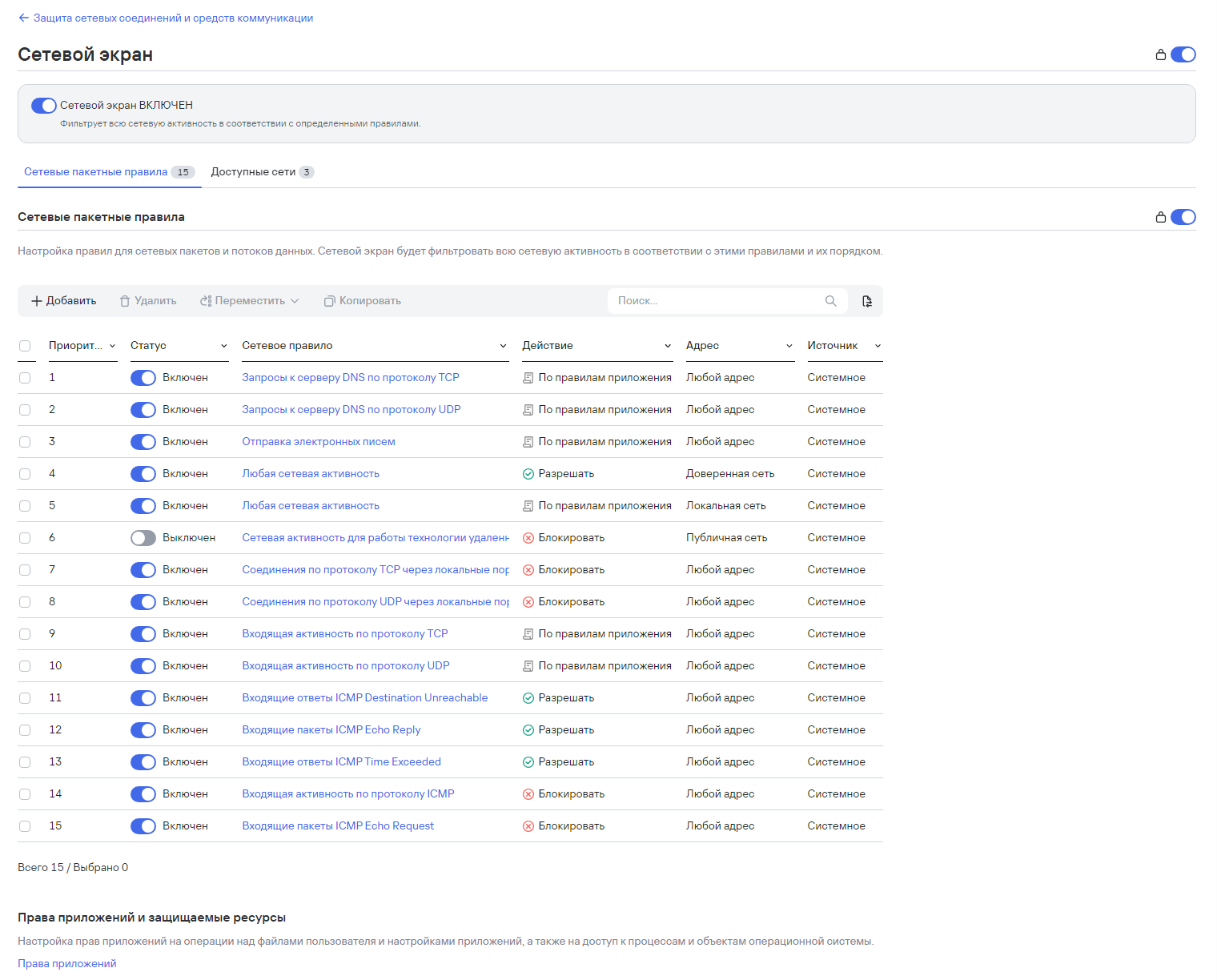Viewport: 1217px width, 980px height.
Task: Click the move icon of Переместить
Action: point(206,301)
